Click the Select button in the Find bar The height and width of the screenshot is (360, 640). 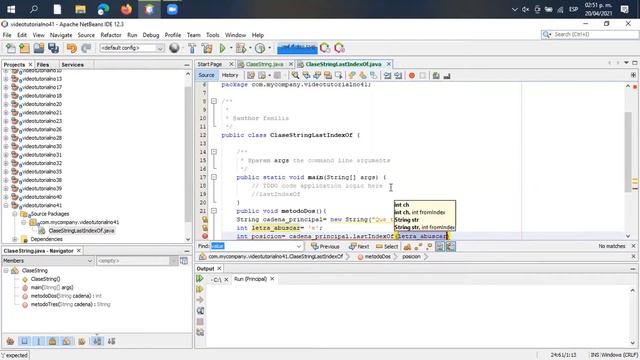pos(387,246)
